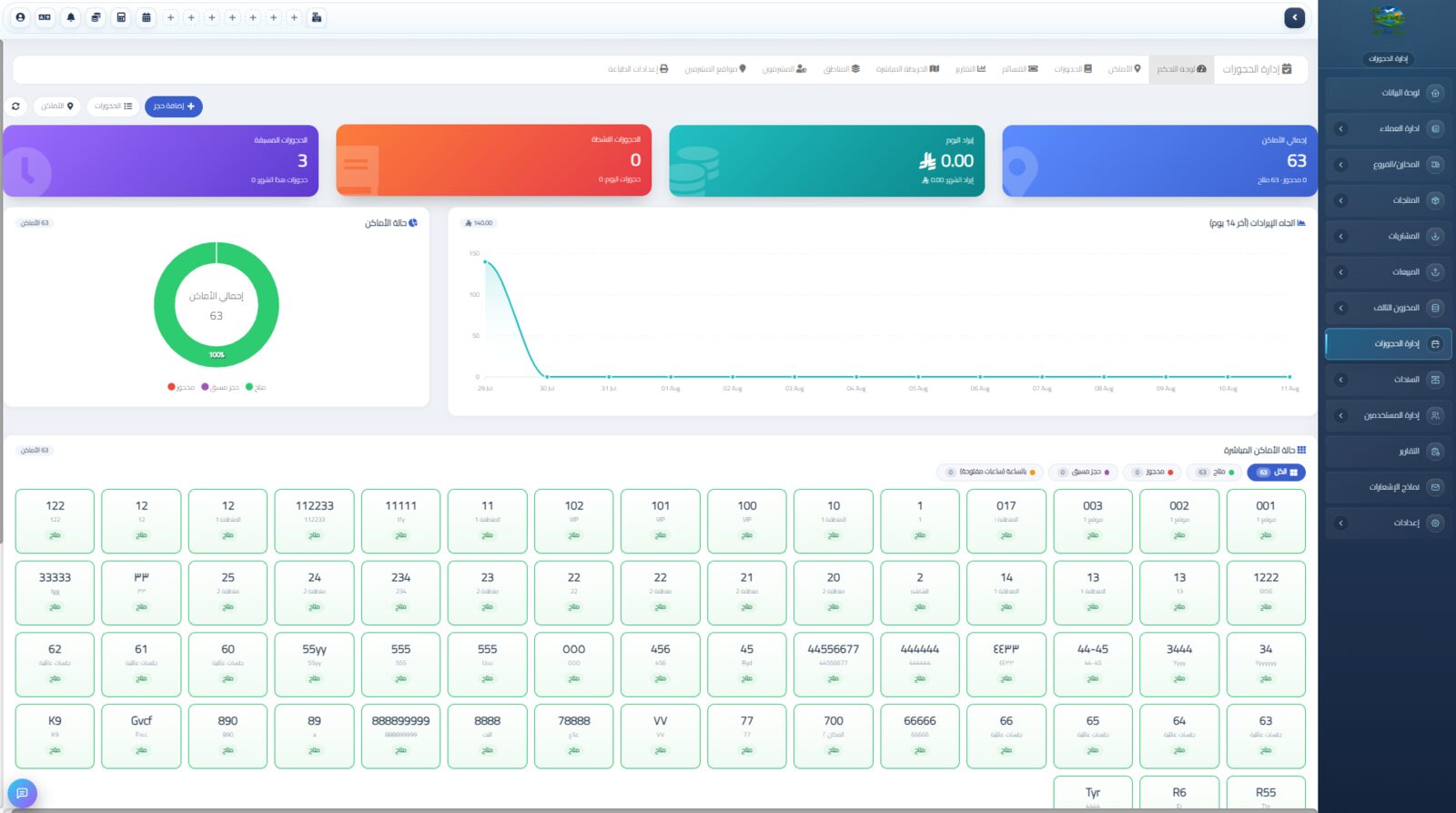Select place card 001
Image resolution: width=1456 pixels, height=813 pixels.
[x=1266, y=521]
